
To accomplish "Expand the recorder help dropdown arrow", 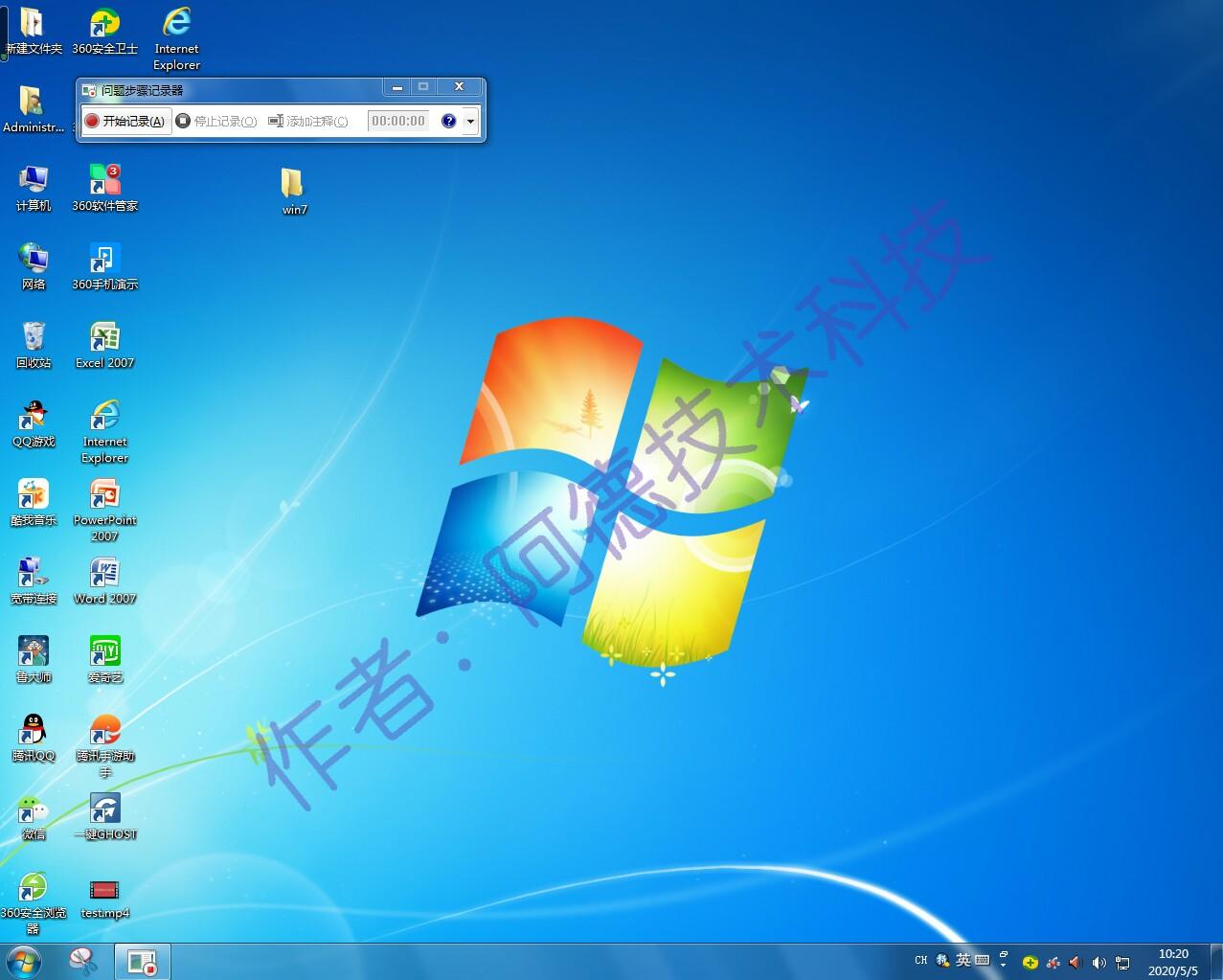I will (x=470, y=122).
